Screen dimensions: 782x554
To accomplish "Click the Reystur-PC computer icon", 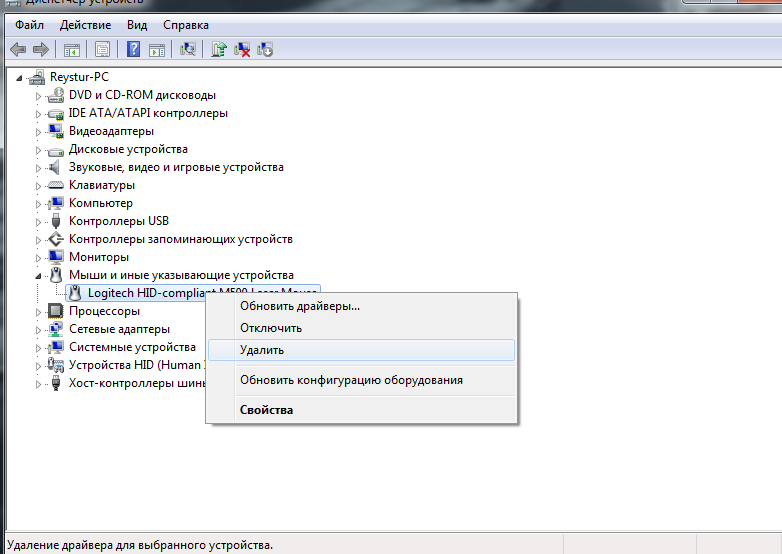I will coord(37,77).
